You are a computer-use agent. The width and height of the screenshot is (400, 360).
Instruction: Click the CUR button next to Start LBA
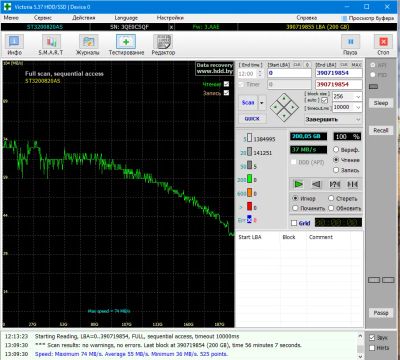pos(297,65)
